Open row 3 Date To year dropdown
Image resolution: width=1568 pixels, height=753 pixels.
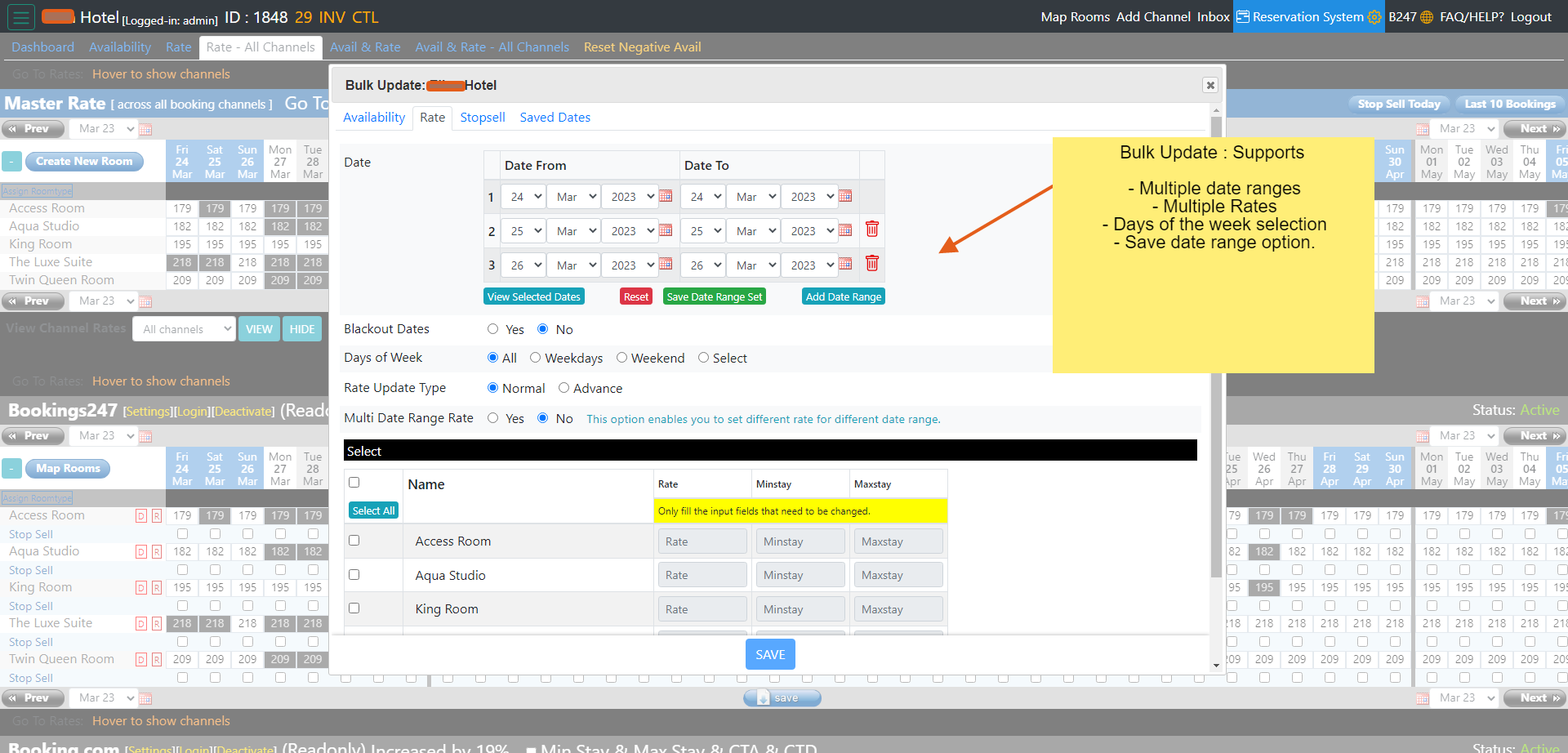(810, 265)
